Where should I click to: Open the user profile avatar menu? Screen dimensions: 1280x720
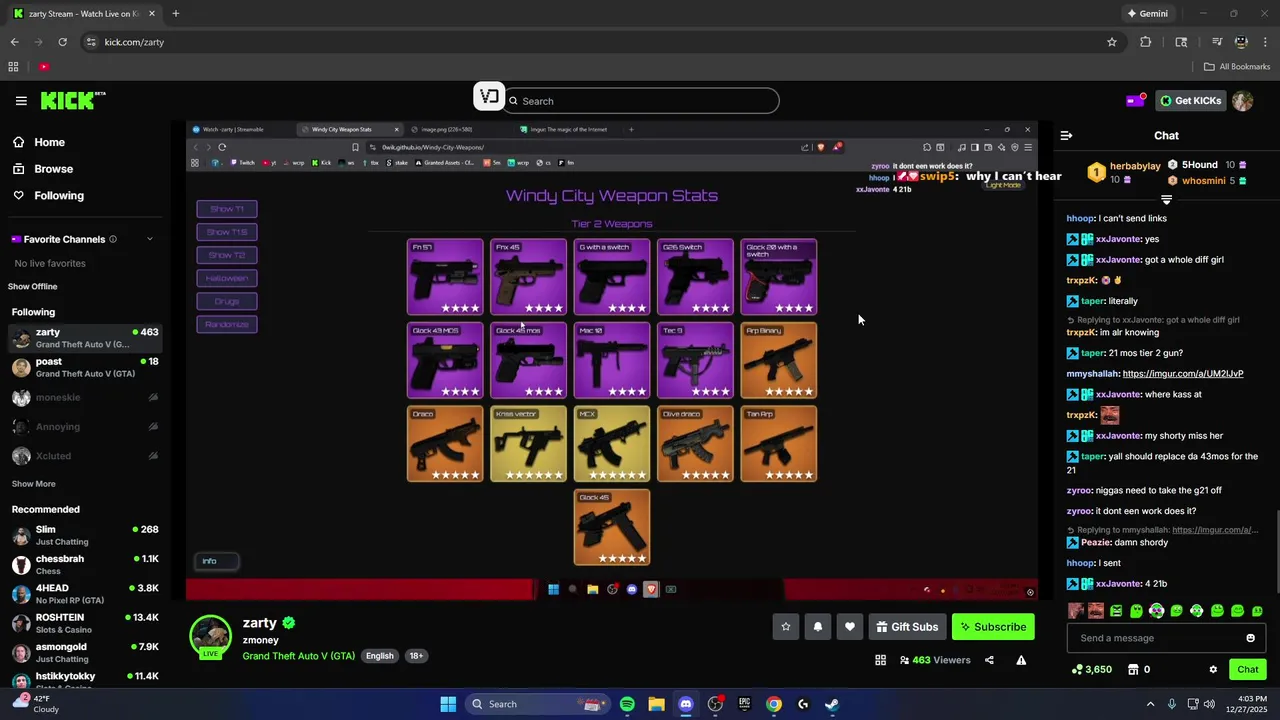(1242, 101)
